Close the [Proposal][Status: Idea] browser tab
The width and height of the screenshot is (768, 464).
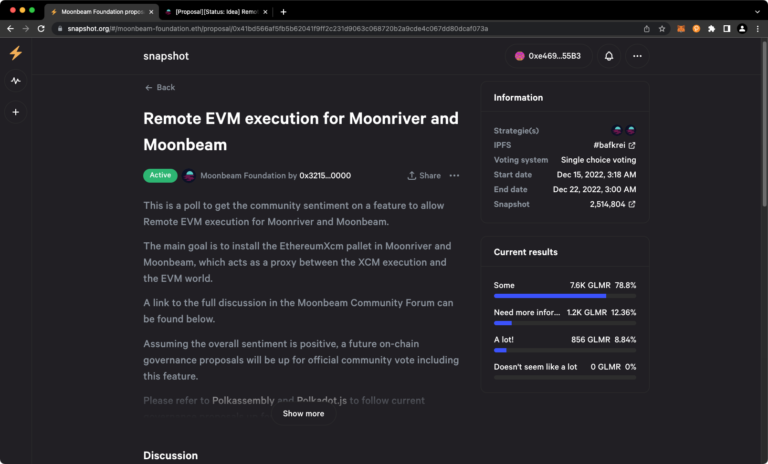(265, 12)
